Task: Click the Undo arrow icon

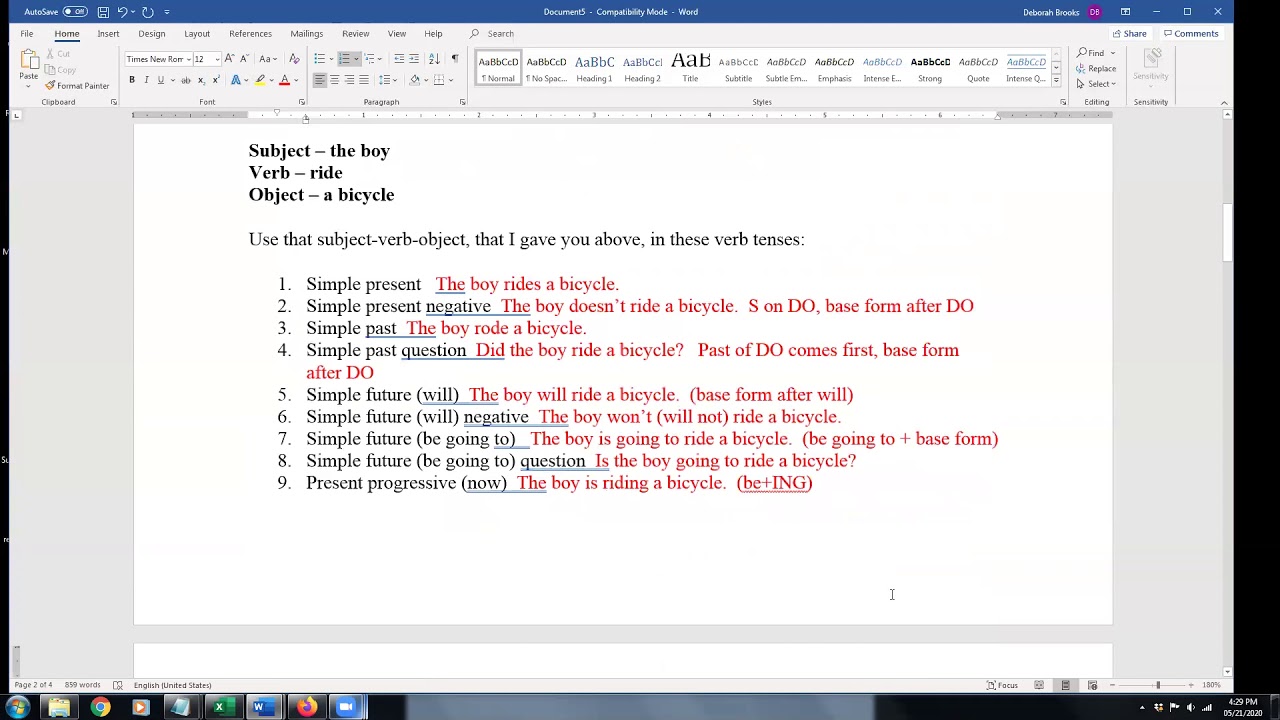Action: (122, 12)
